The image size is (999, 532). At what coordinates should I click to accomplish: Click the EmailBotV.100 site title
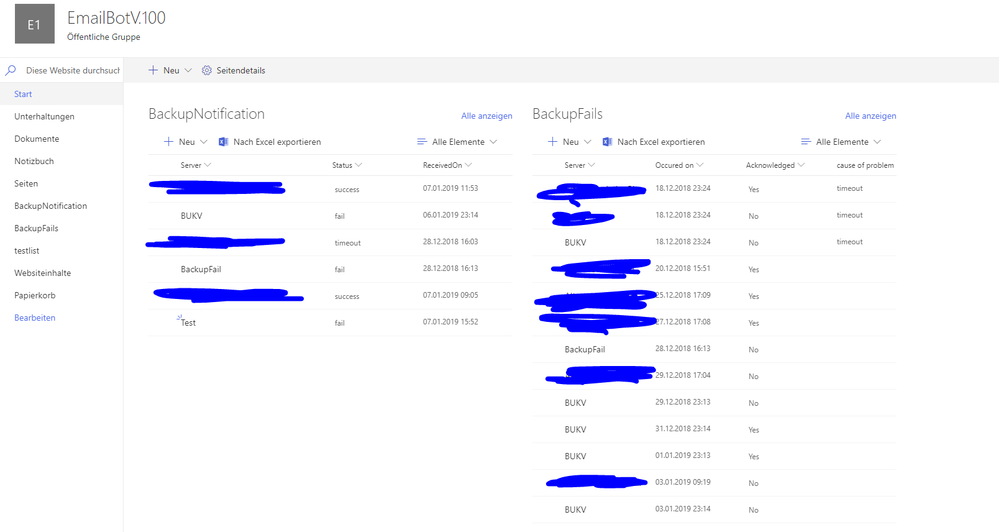coord(116,18)
